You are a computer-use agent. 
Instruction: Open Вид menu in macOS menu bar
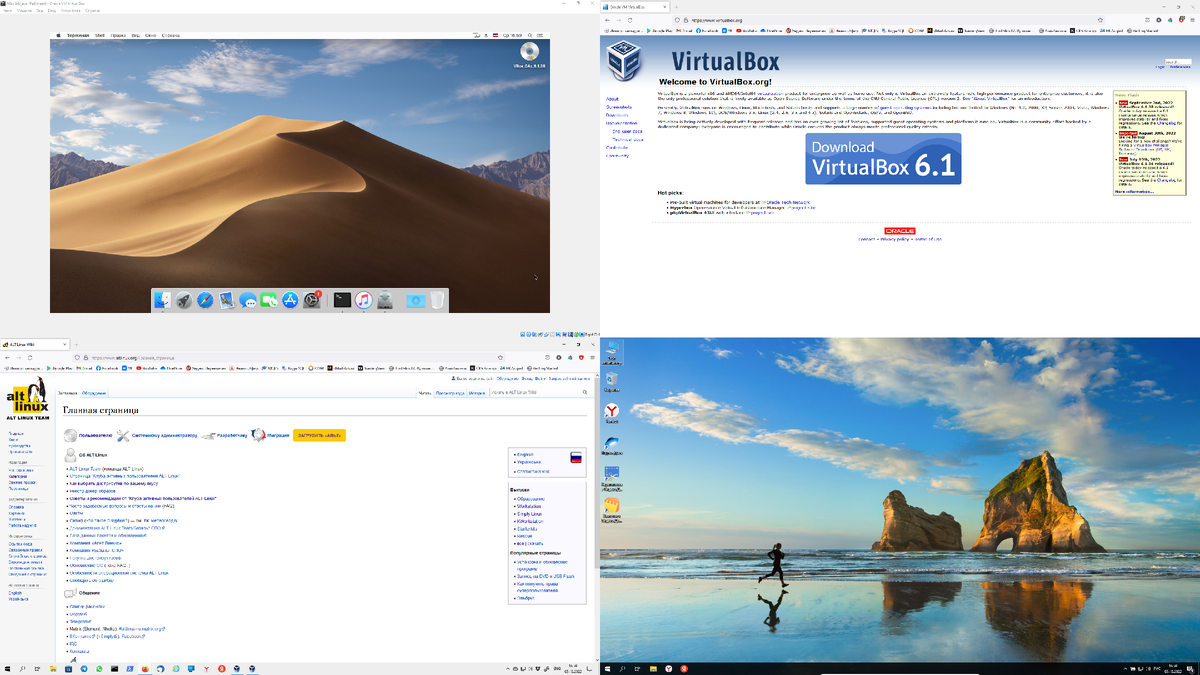tap(135, 35)
